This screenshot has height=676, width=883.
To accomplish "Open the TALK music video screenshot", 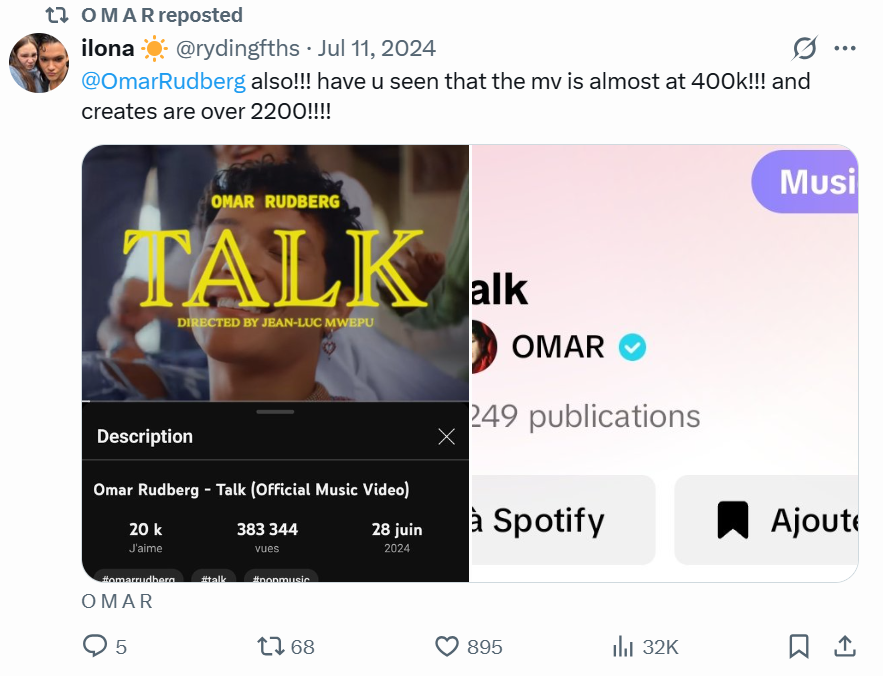I will 275,272.
